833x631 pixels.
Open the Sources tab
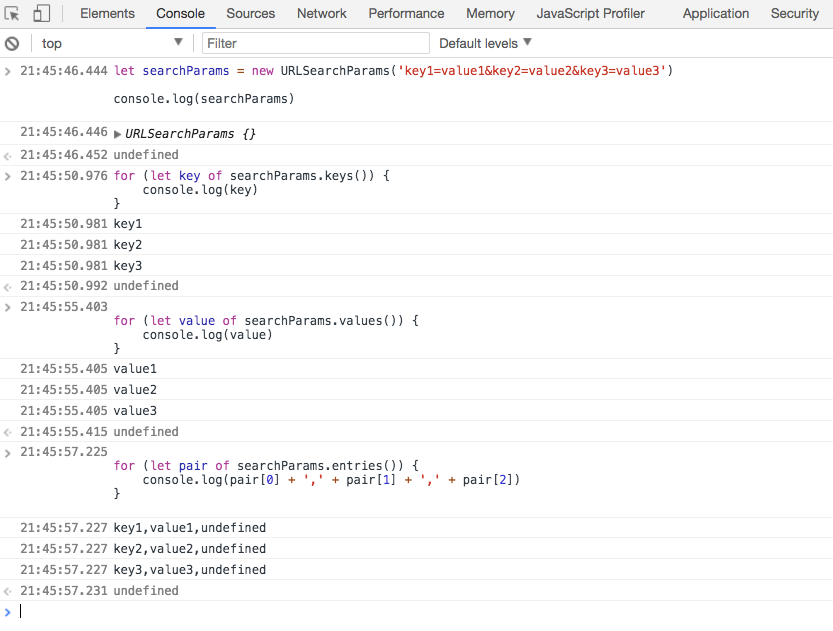point(251,13)
